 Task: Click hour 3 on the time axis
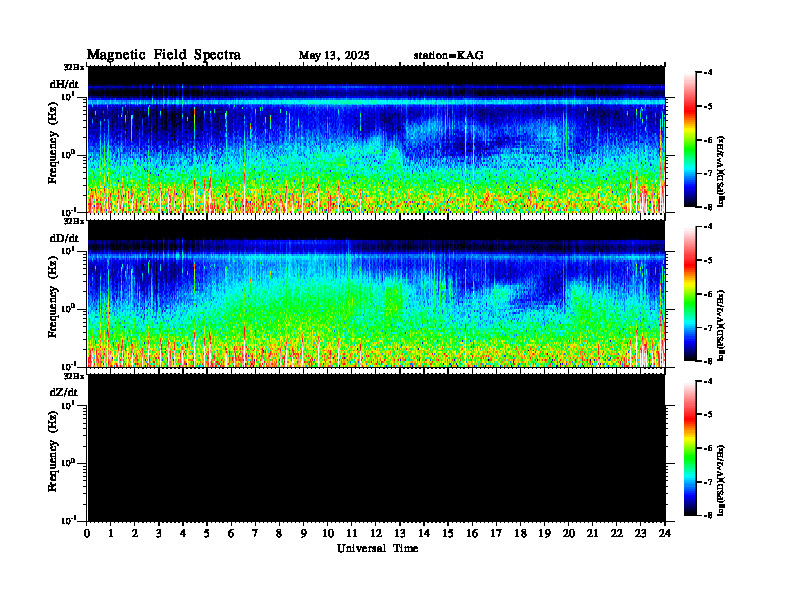pos(159,533)
